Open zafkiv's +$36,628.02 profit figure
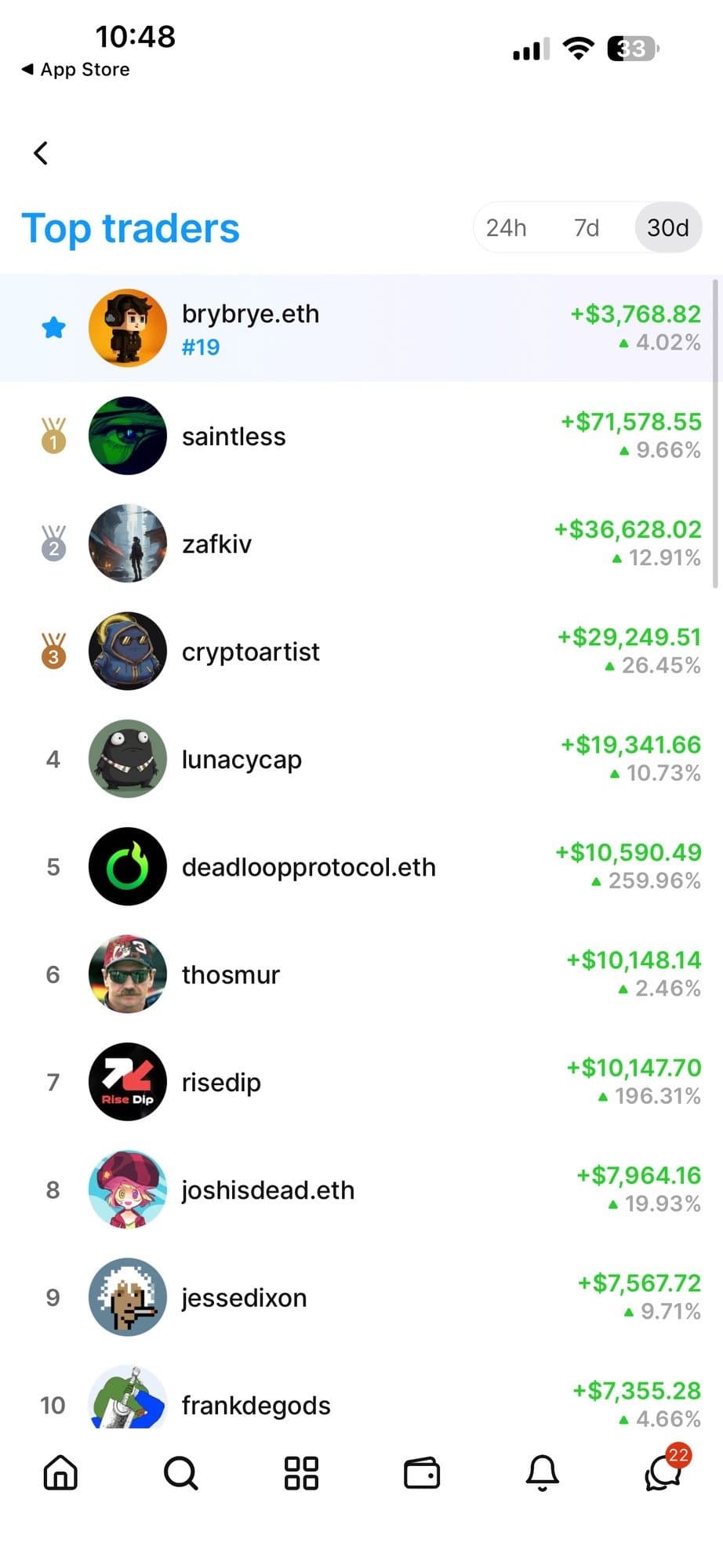The height and width of the screenshot is (1568, 723). click(627, 529)
